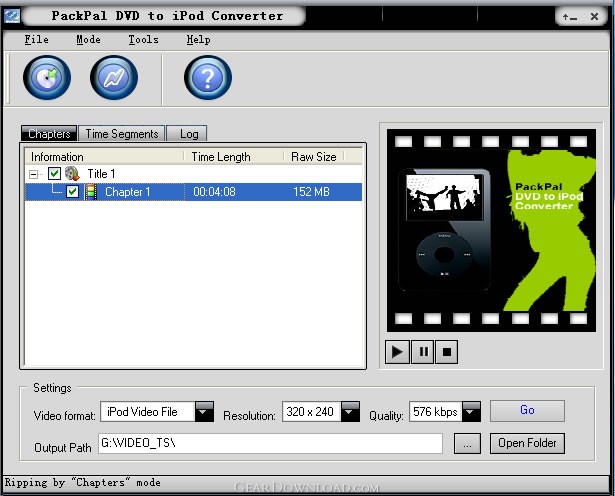Screen dimensions: 615x496
Task: Click the PackPal app icon in title bar
Action: coord(12,16)
